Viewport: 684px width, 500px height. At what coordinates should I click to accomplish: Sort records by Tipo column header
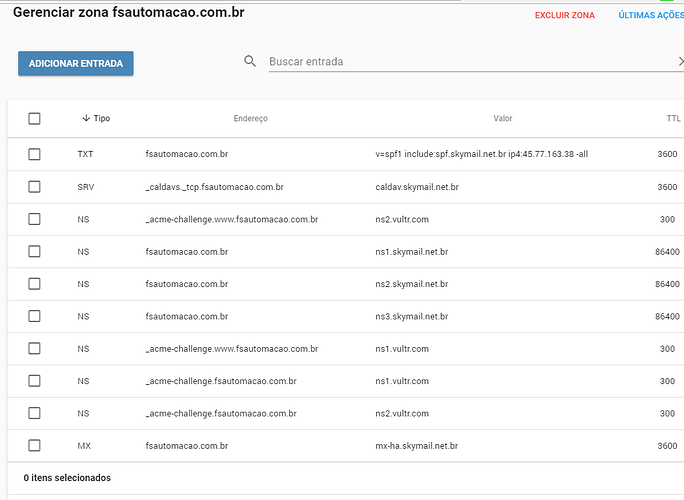pyautogui.click(x=102, y=119)
